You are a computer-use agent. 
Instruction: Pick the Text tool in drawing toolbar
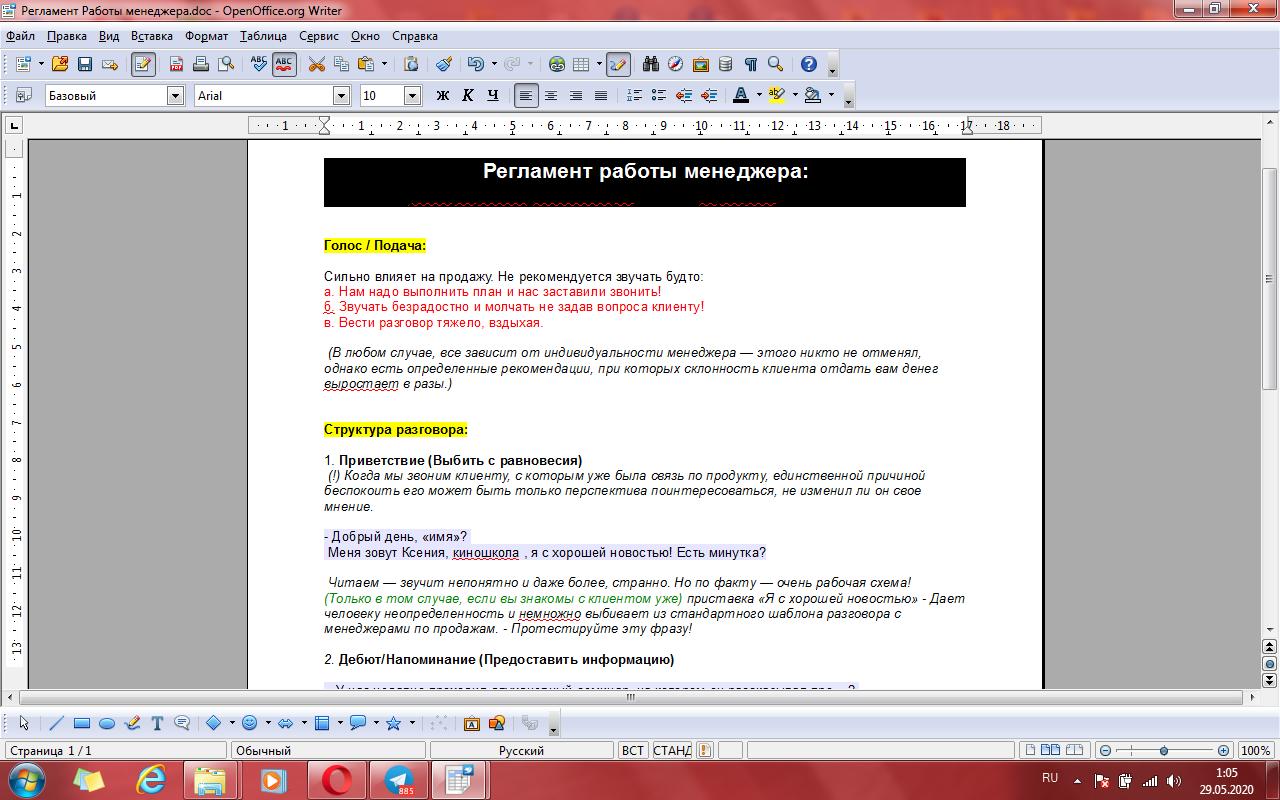157,723
